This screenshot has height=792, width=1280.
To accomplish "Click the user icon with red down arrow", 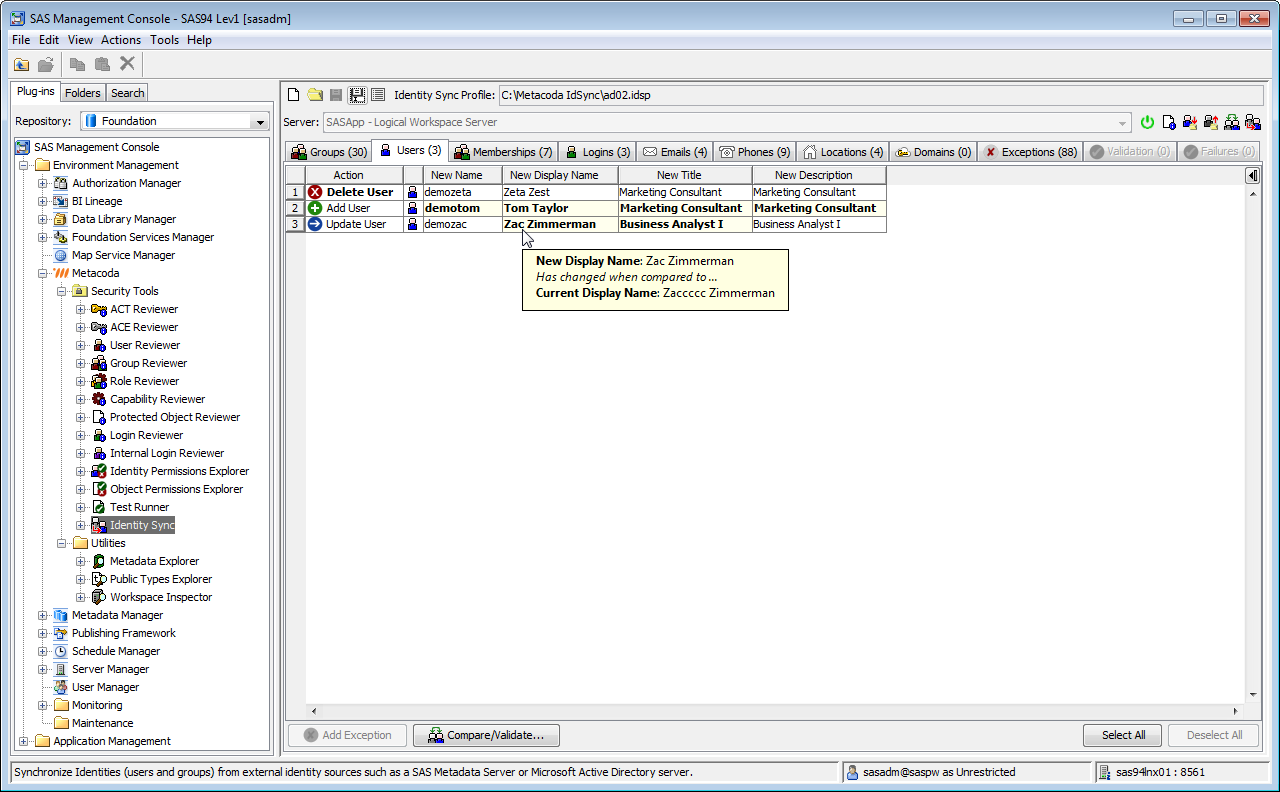I will (x=1190, y=122).
